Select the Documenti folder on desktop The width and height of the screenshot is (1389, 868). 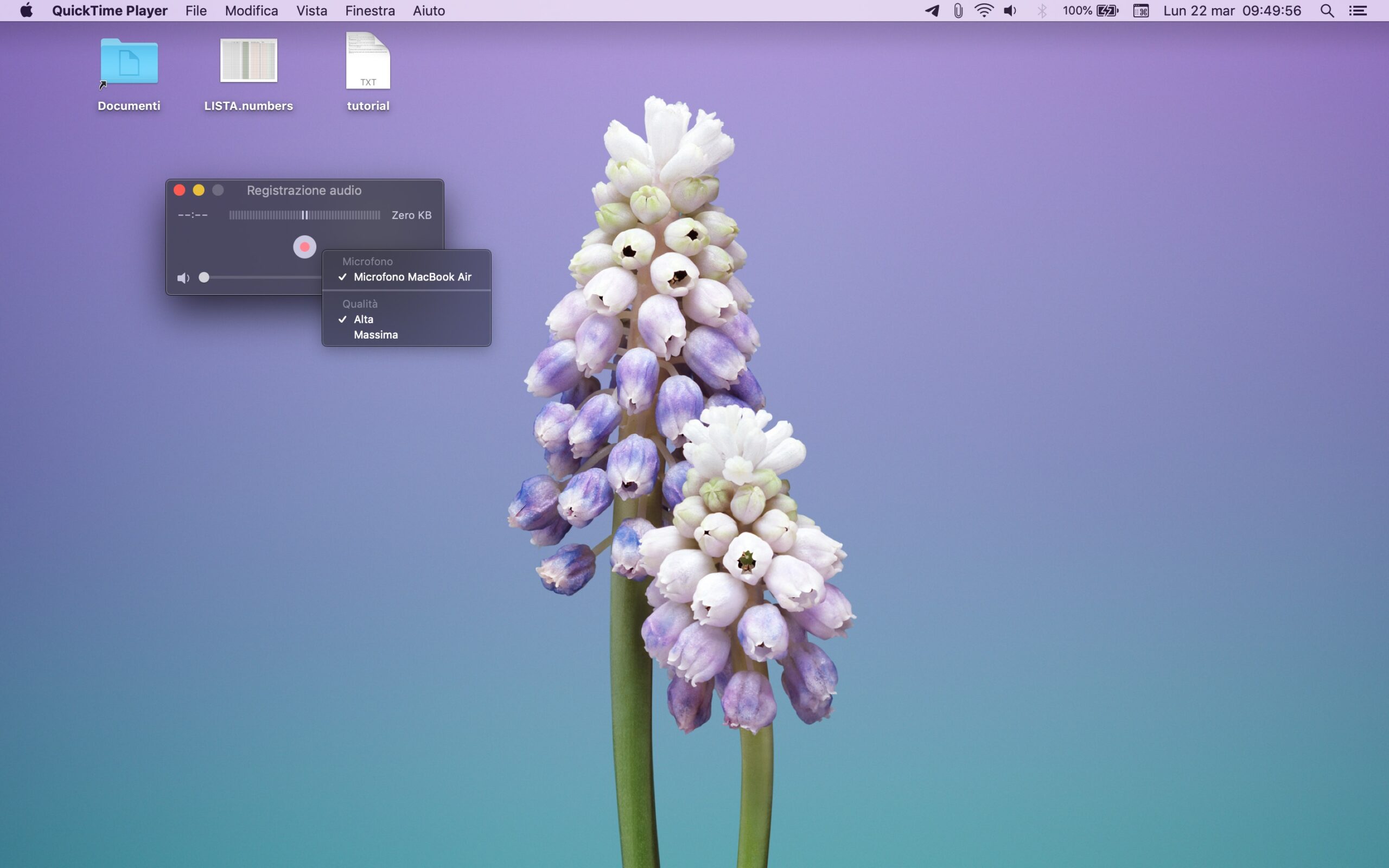(x=129, y=62)
